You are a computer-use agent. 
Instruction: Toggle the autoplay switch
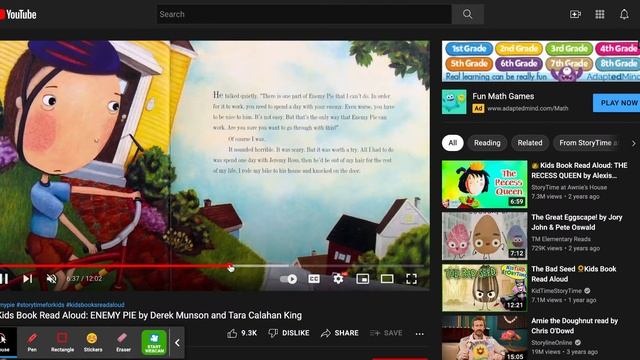point(289,279)
